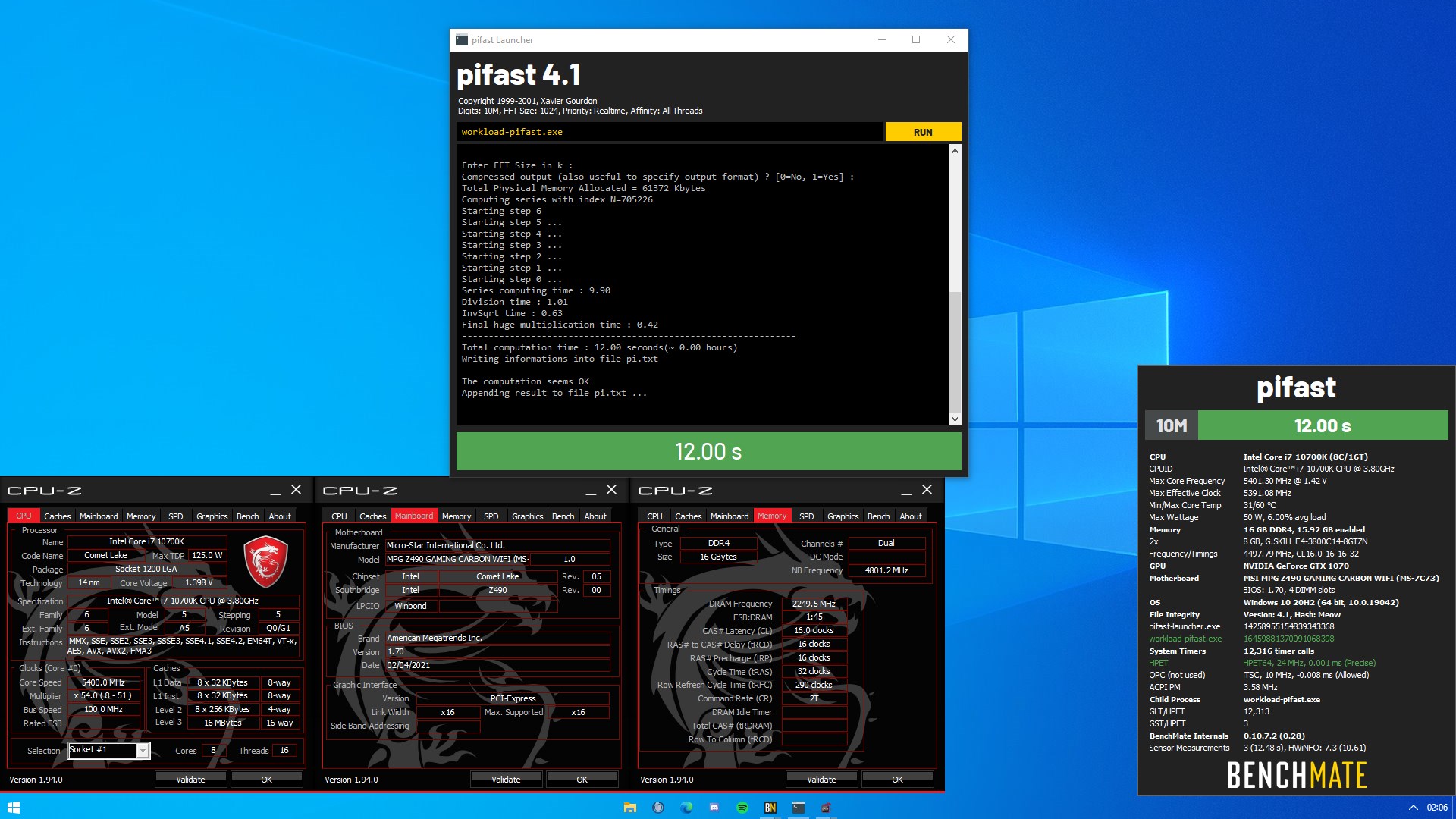The width and height of the screenshot is (1456, 819).
Task: Click the green 12.00 s result bar
Action: coord(708,451)
